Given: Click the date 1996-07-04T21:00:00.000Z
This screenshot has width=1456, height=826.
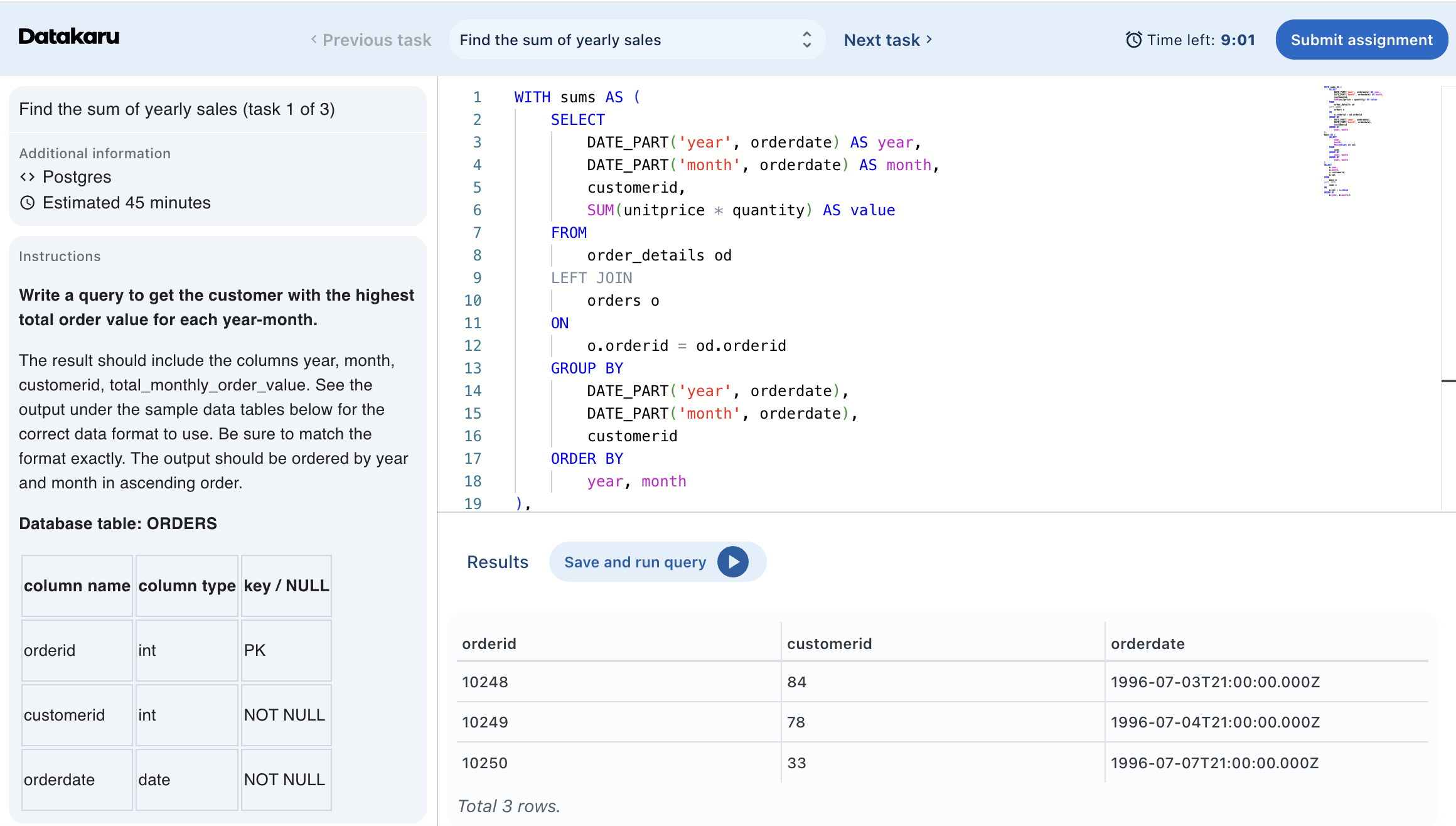Looking at the screenshot, I should click(x=1215, y=722).
